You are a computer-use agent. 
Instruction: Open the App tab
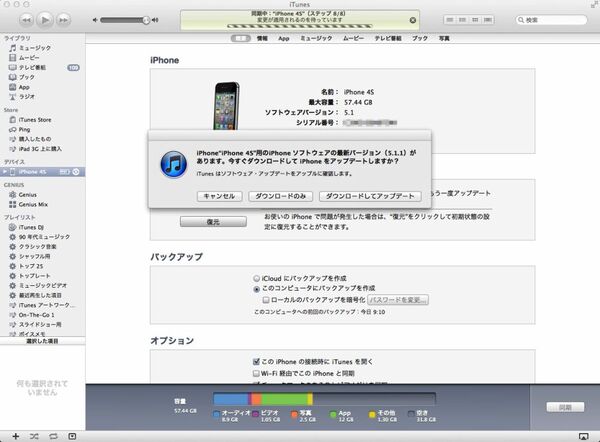284,38
